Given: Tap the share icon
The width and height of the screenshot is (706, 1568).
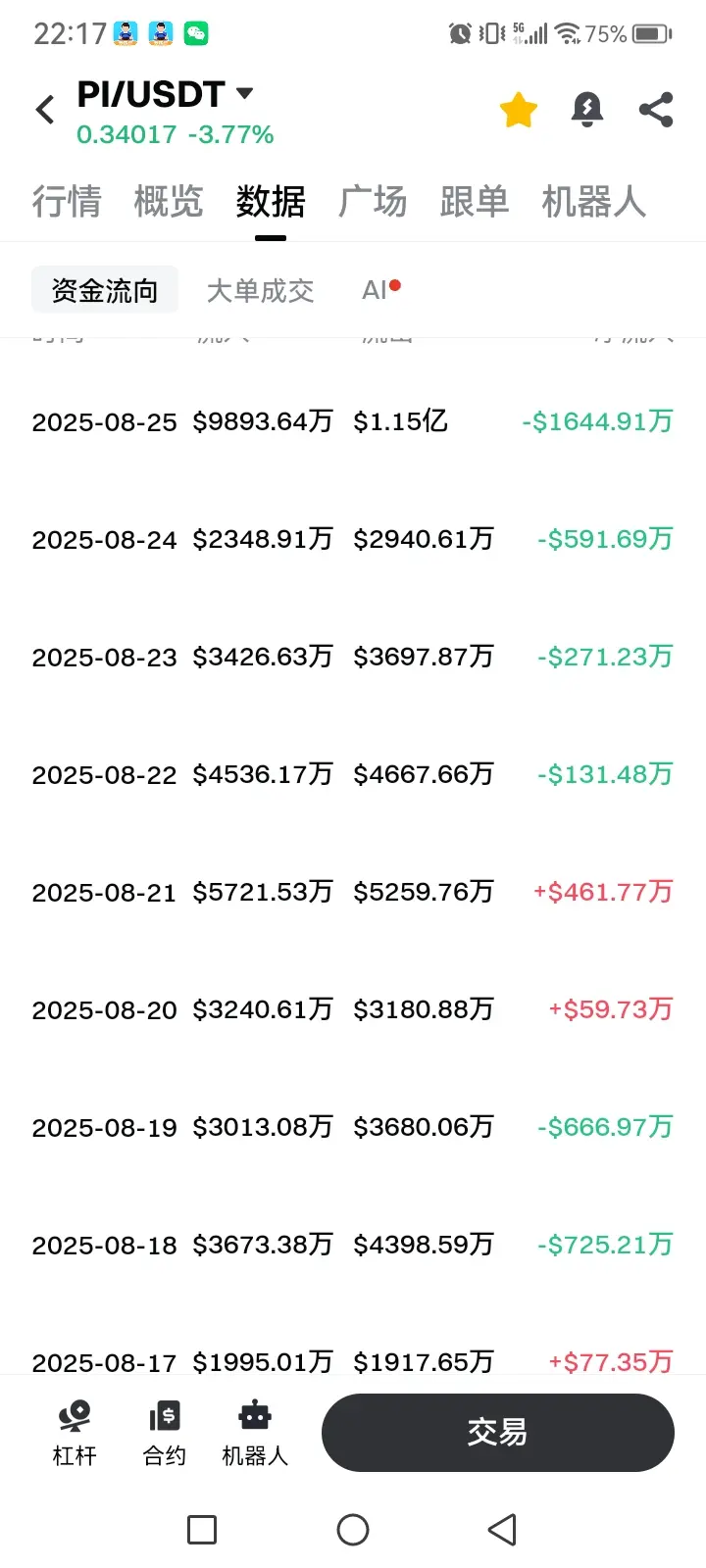Looking at the screenshot, I should pos(656,110).
